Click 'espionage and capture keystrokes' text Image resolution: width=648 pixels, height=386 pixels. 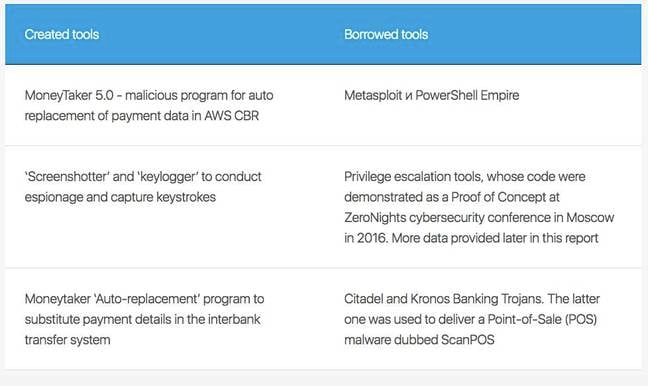[x=120, y=197]
